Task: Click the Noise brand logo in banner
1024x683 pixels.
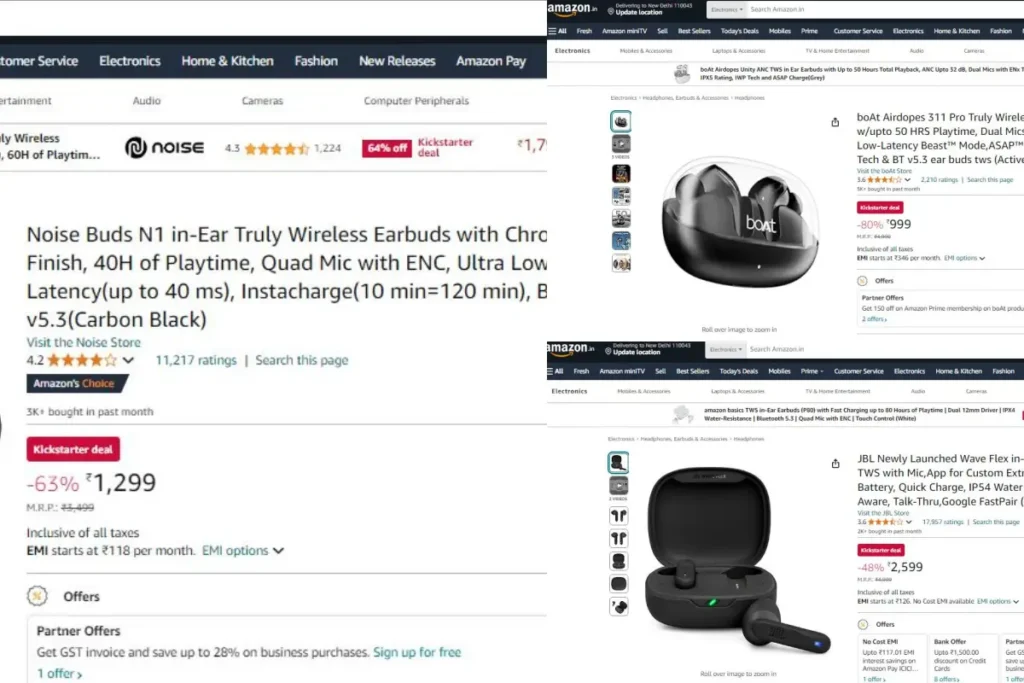Action: (x=165, y=148)
